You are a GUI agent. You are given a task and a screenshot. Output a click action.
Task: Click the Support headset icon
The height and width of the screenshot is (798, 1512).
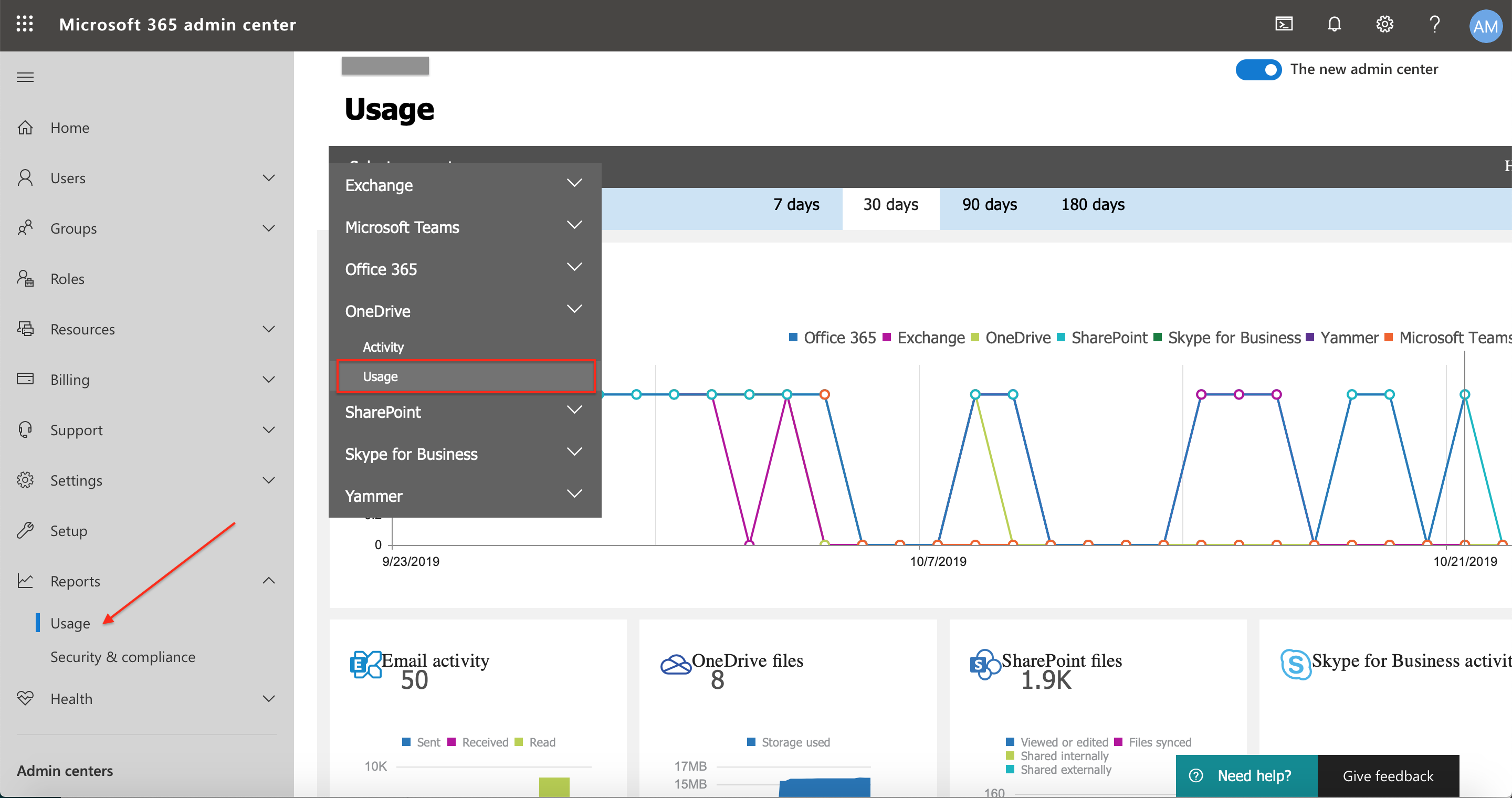pyautogui.click(x=25, y=429)
